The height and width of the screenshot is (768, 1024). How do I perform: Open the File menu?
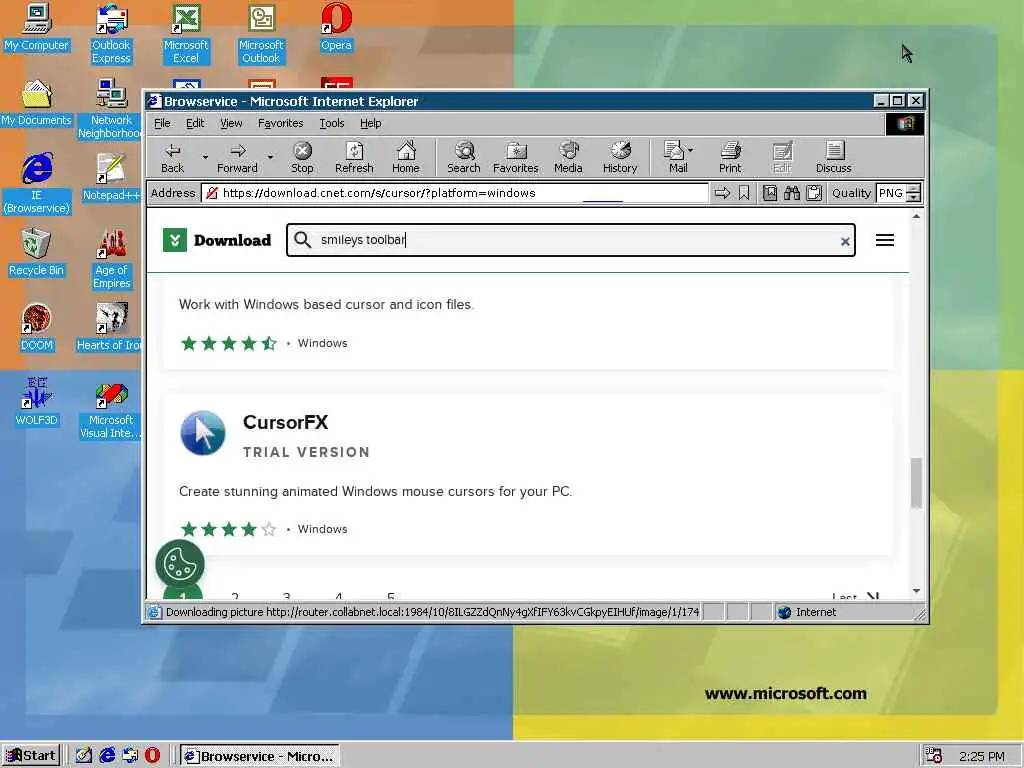[162, 123]
